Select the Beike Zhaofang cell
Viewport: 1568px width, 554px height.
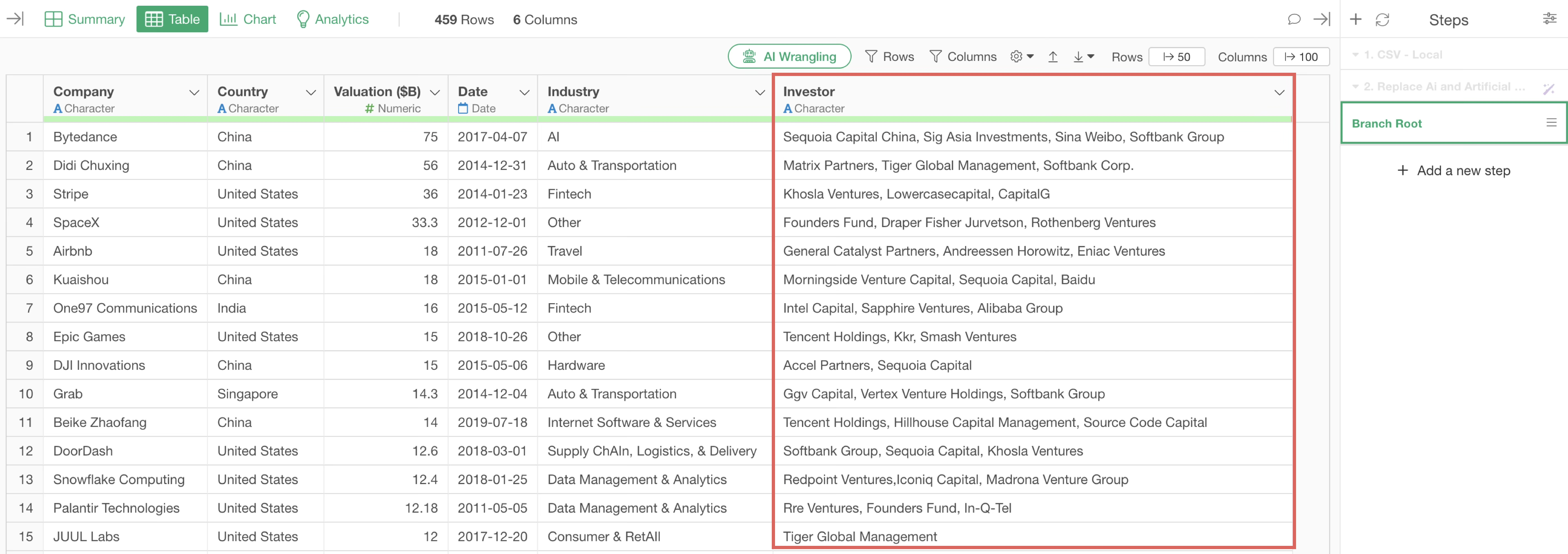pyautogui.click(x=125, y=423)
